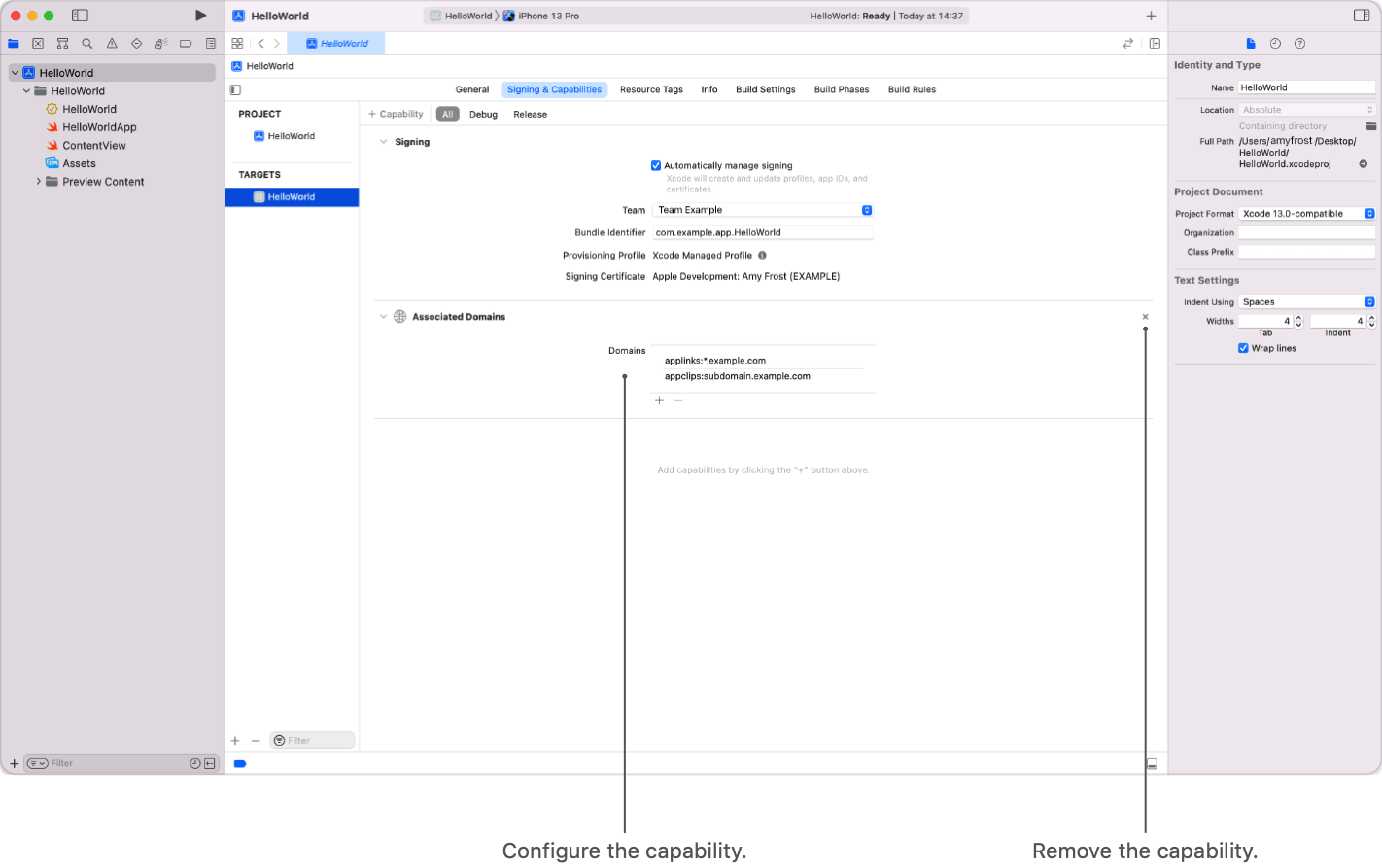Click the Organization input field
1382x868 pixels.
pyautogui.click(x=1307, y=233)
